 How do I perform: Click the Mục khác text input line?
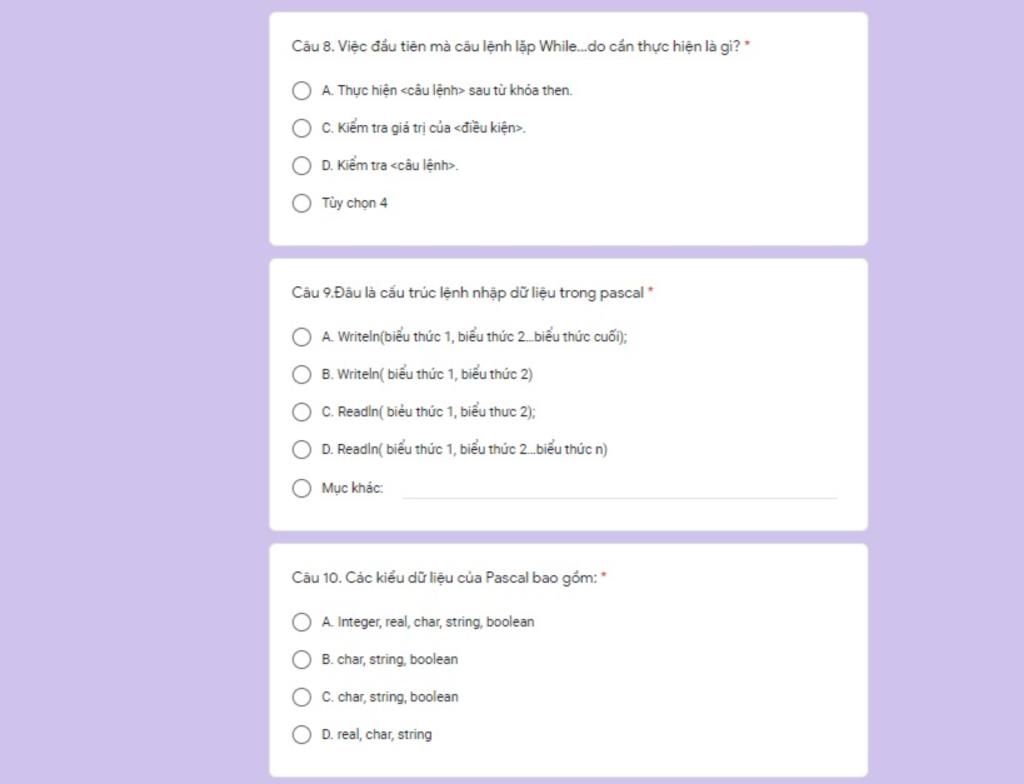pos(619,489)
